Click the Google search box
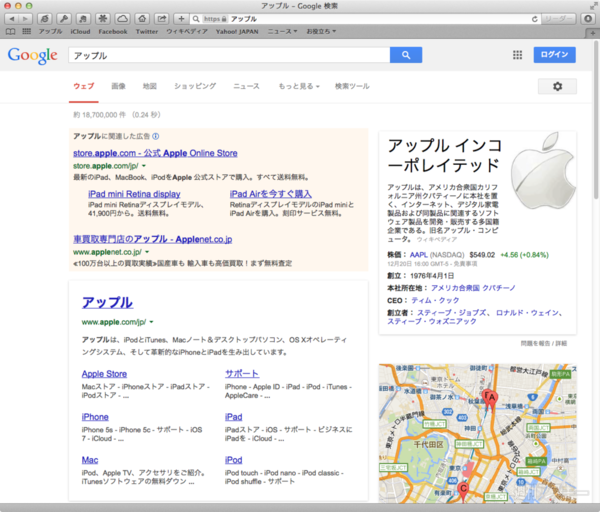 tap(229, 55)
